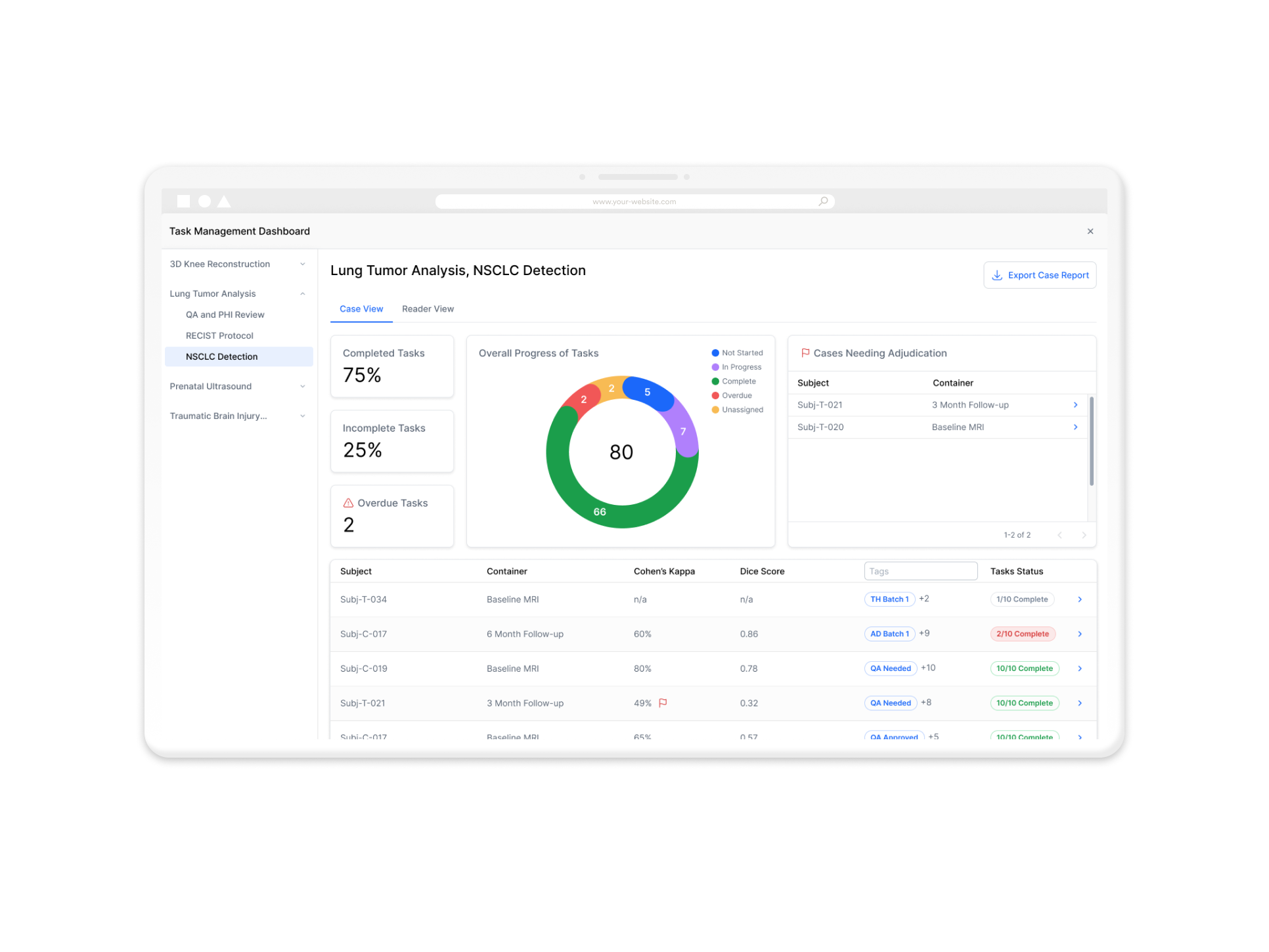
Task: Click the search magnifier in address bar
Action: [822, 202]
